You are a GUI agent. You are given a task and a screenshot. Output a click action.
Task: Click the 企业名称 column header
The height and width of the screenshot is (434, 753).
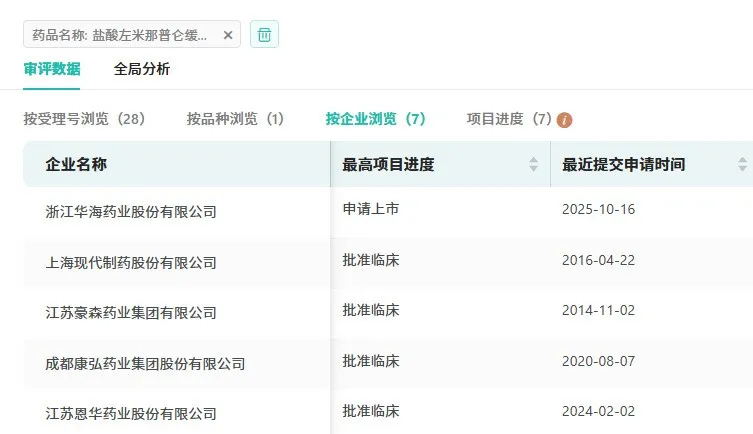76,164
